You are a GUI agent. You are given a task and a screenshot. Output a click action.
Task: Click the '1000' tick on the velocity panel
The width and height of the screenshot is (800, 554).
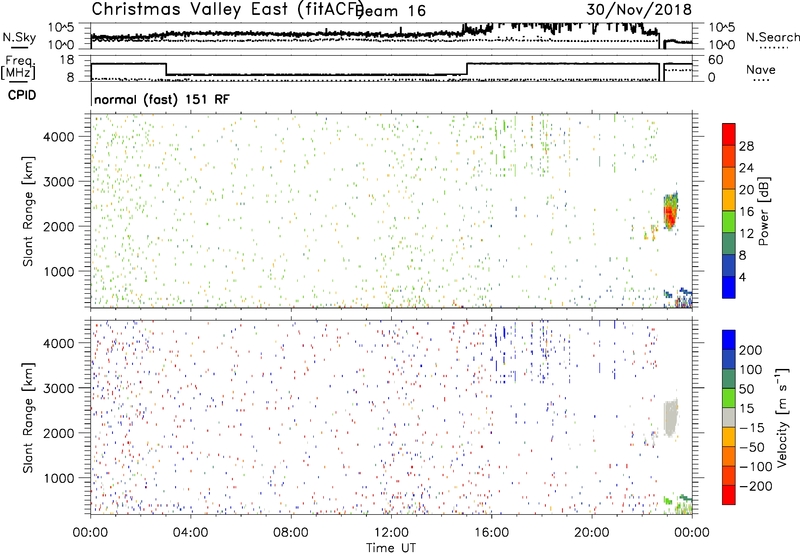pos(58,478)
